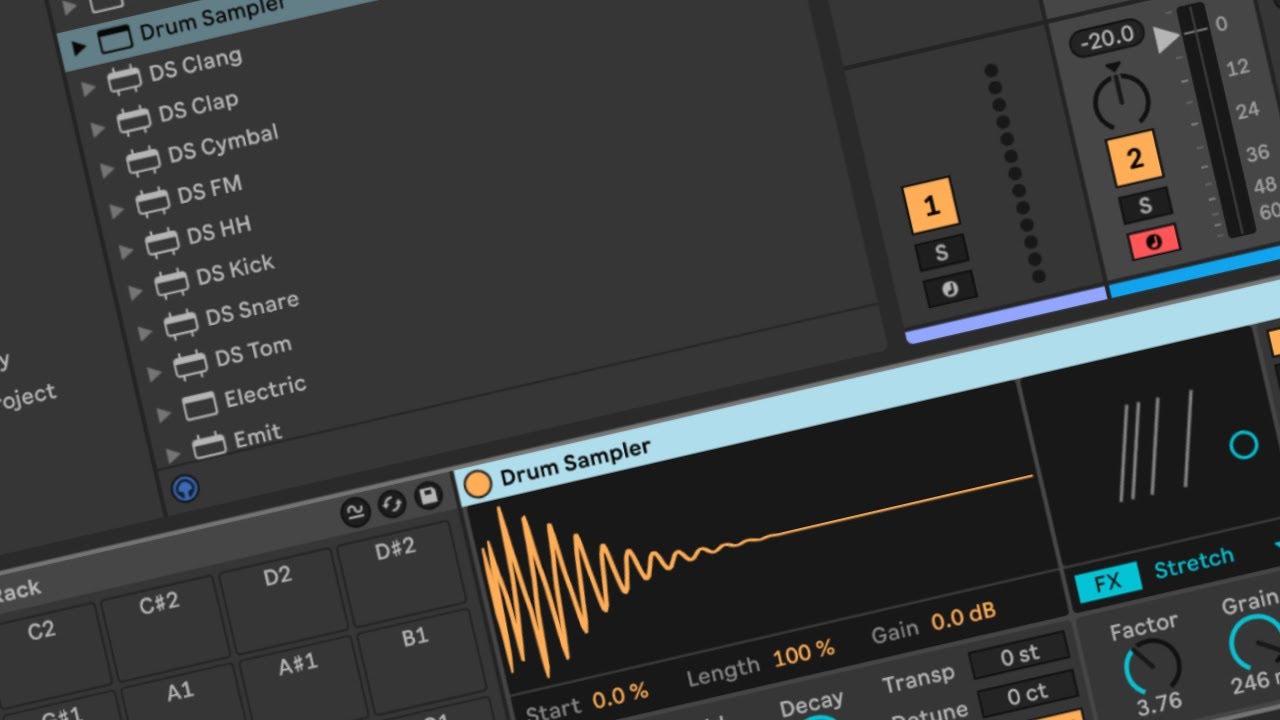Toggle track 2 activator button
Image resolution: width=1280 pixels, height=720 pixels.
coord(1134,158)
